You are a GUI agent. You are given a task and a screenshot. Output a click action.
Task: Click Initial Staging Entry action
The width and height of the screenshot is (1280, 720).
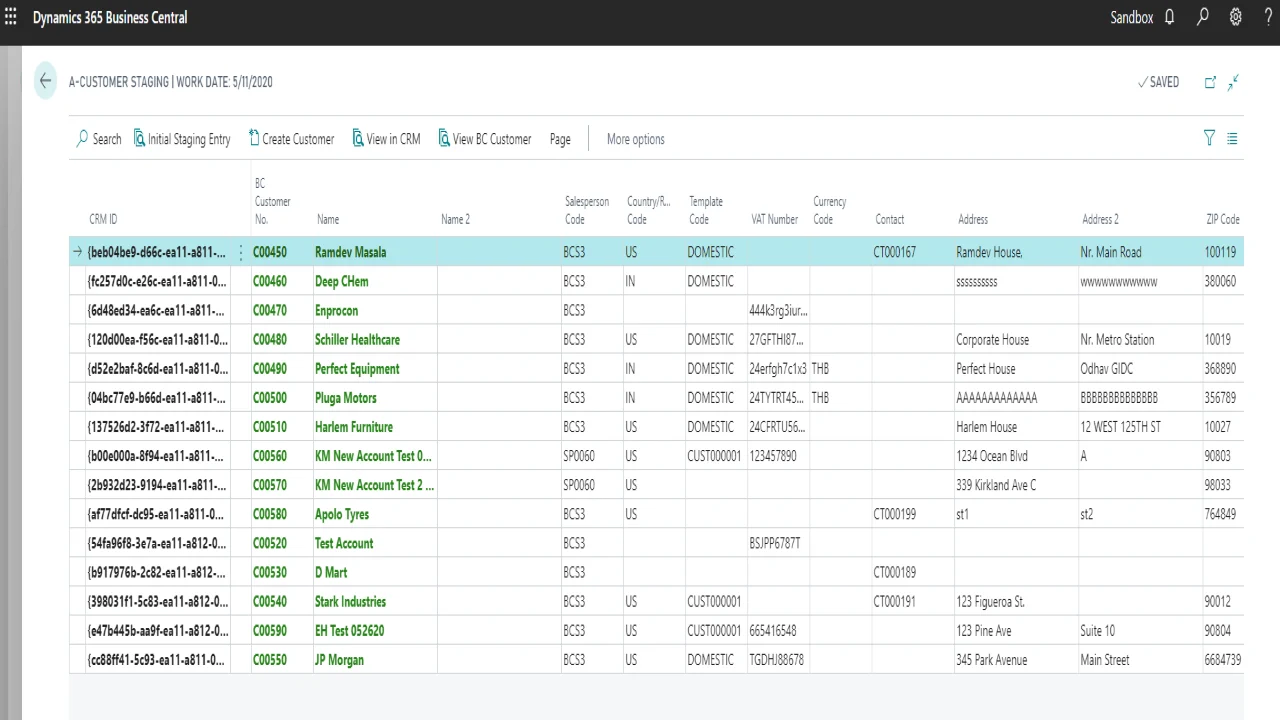tap(182, 139)
